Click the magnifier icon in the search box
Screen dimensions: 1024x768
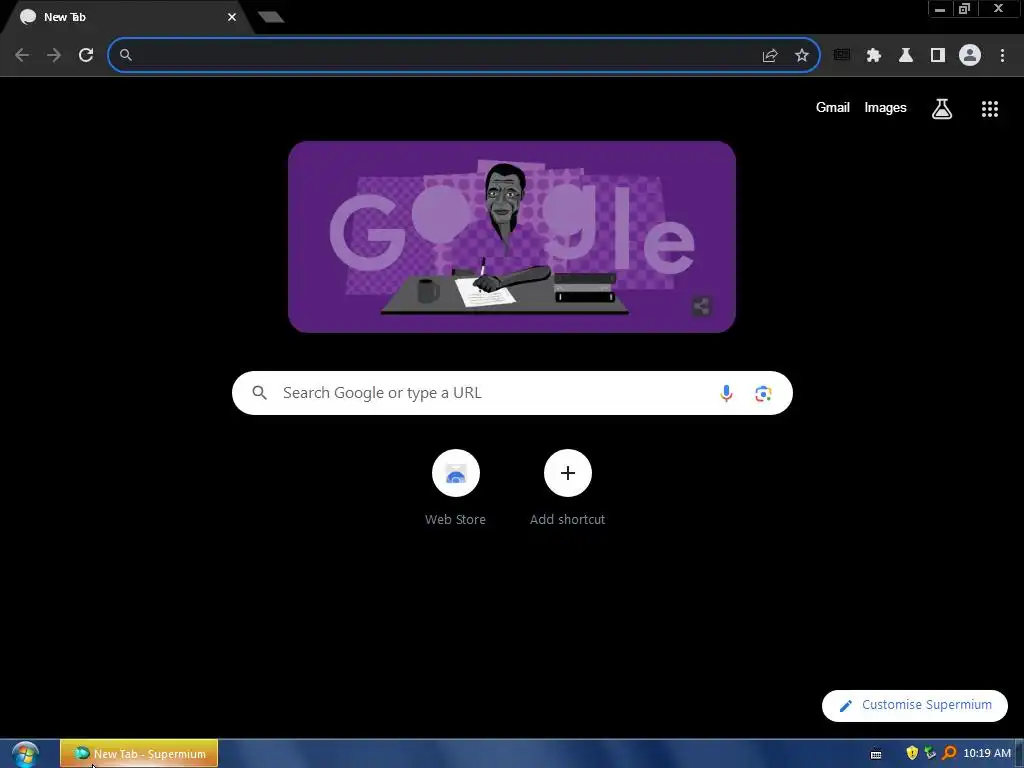[259, 392]
